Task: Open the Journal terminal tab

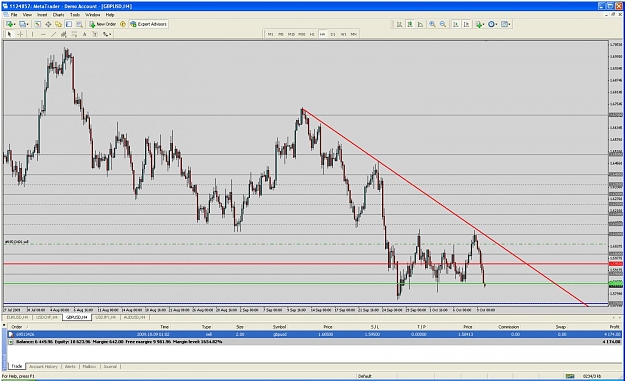Action: click(110, 367)
